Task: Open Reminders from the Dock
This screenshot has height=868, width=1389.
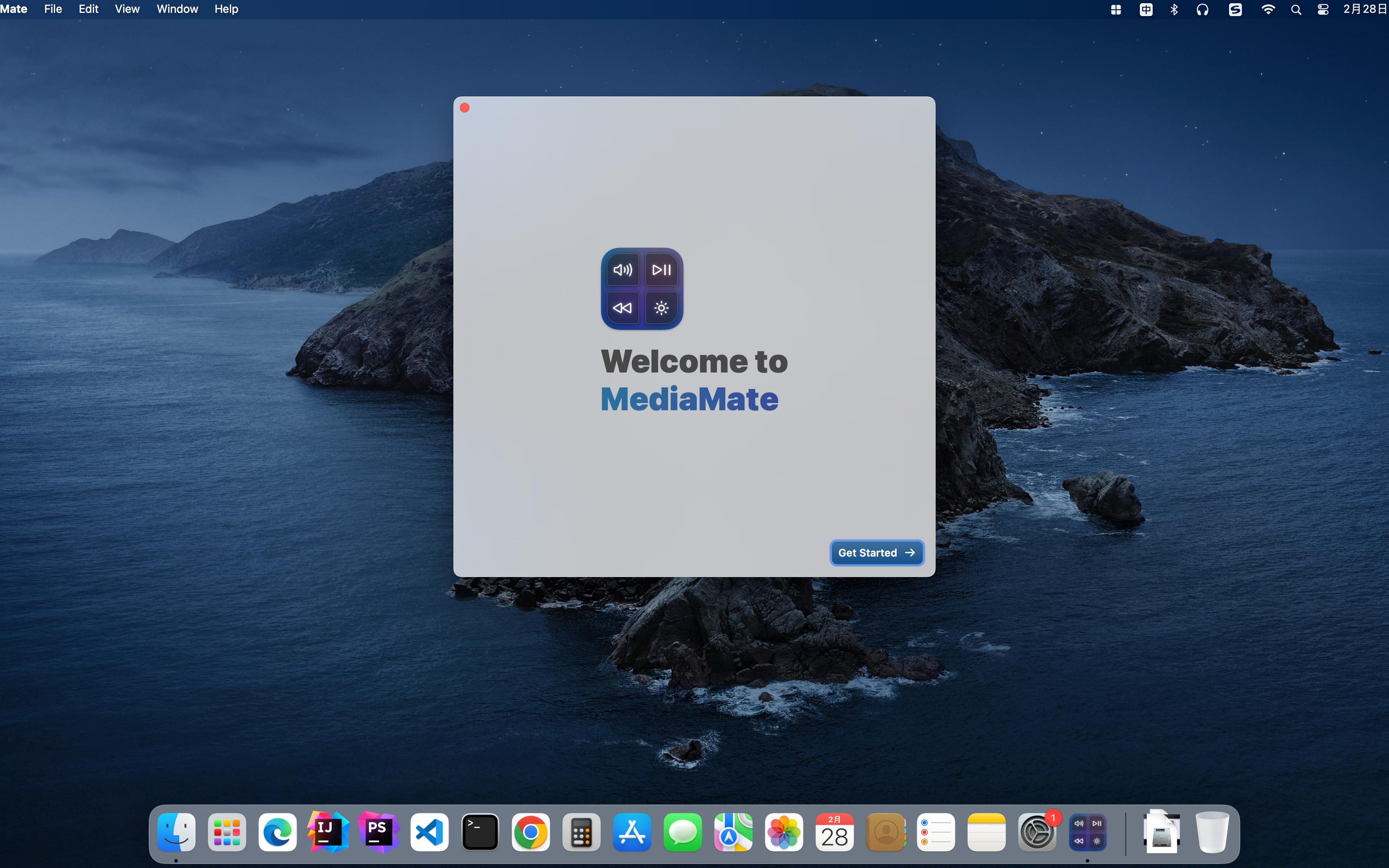Action: tap(936, 832)
